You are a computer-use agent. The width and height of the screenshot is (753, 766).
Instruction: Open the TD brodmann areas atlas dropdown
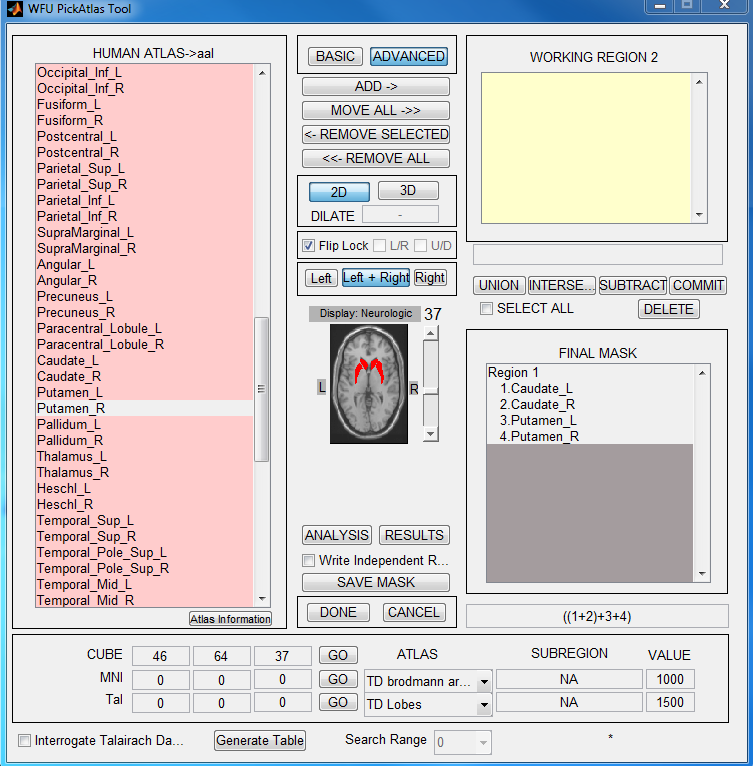point(483,681)
